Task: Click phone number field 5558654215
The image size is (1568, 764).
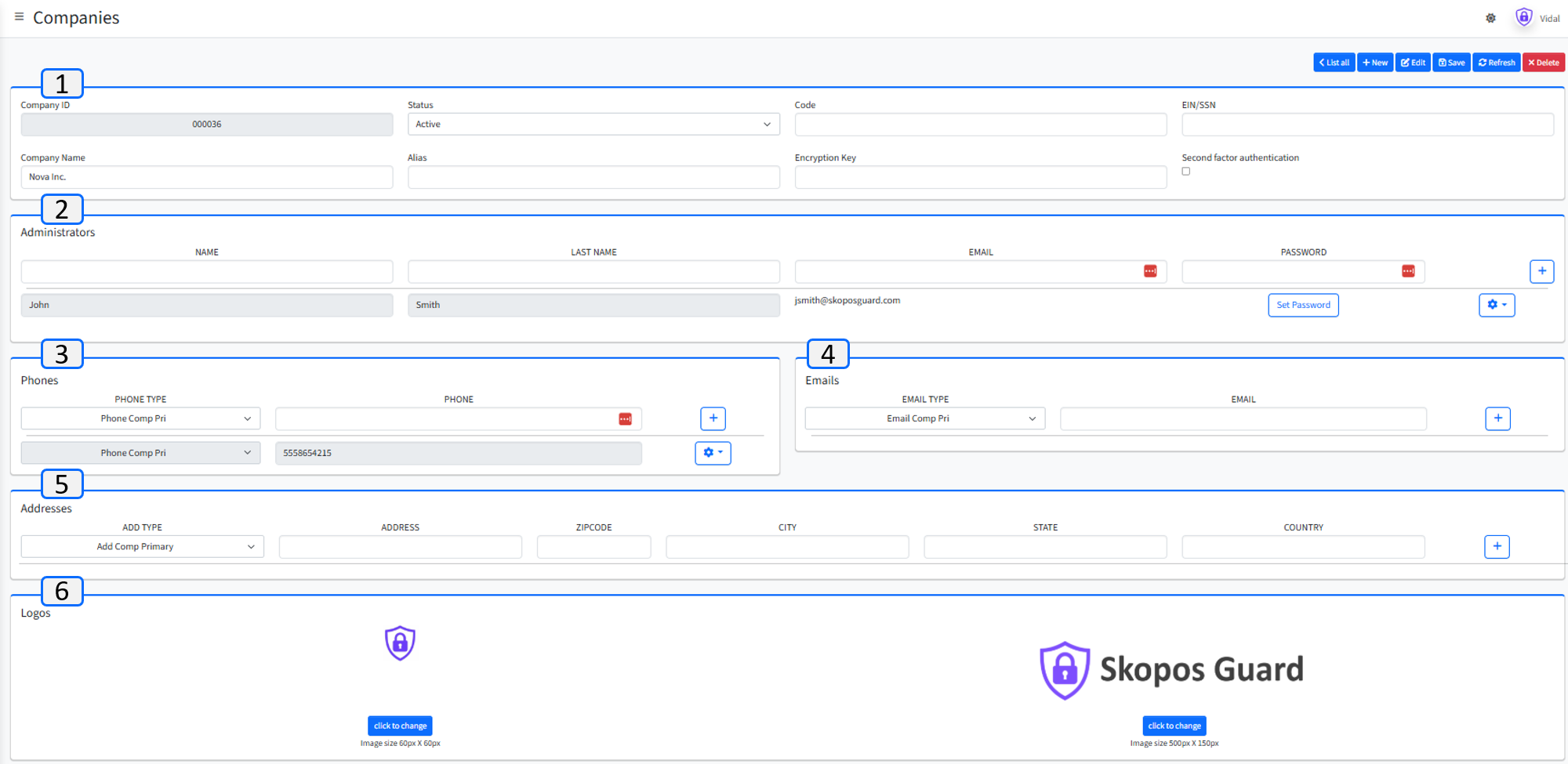Action: (459, 454)
